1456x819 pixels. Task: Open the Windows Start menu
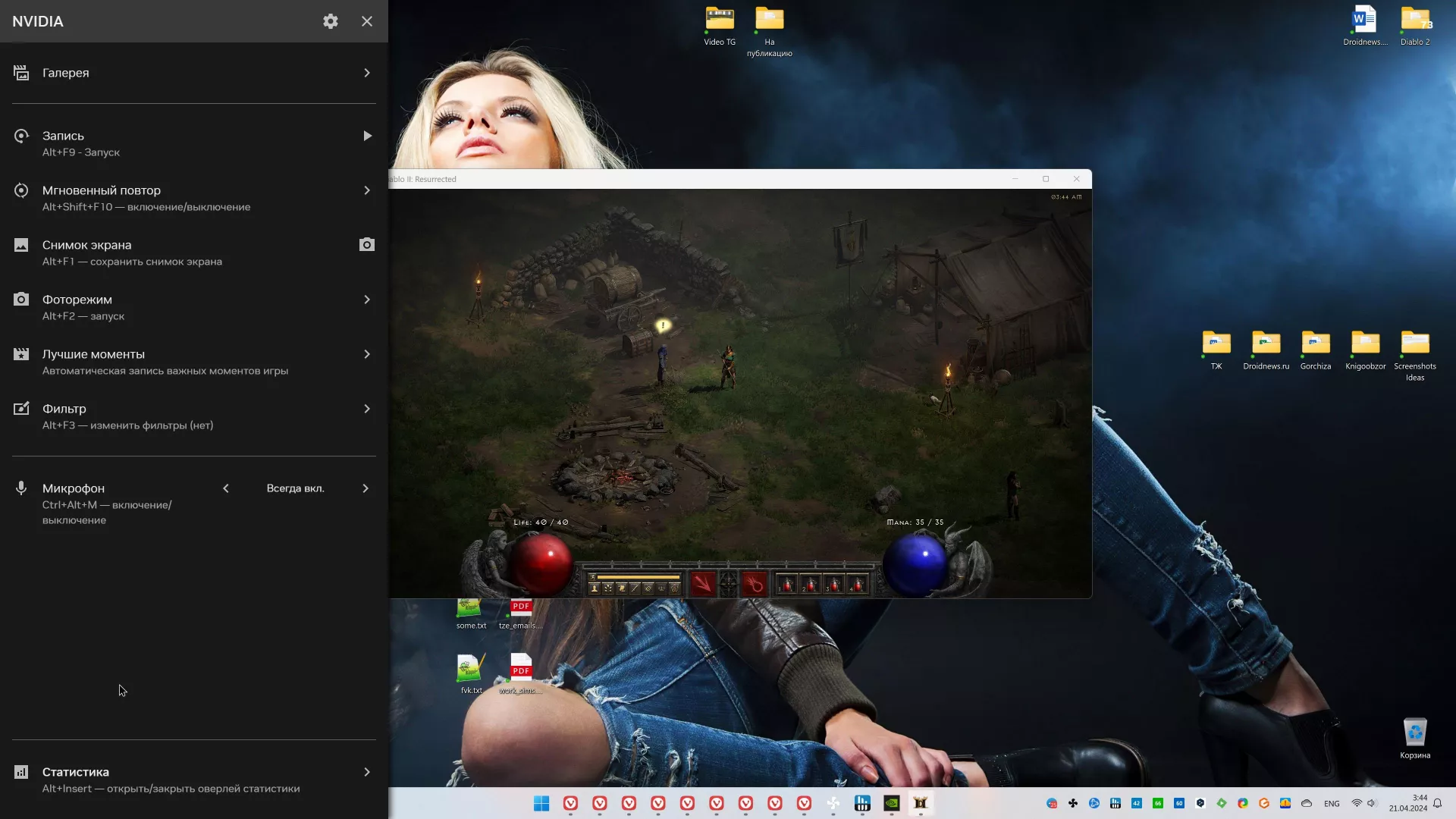tap(541, 804)
